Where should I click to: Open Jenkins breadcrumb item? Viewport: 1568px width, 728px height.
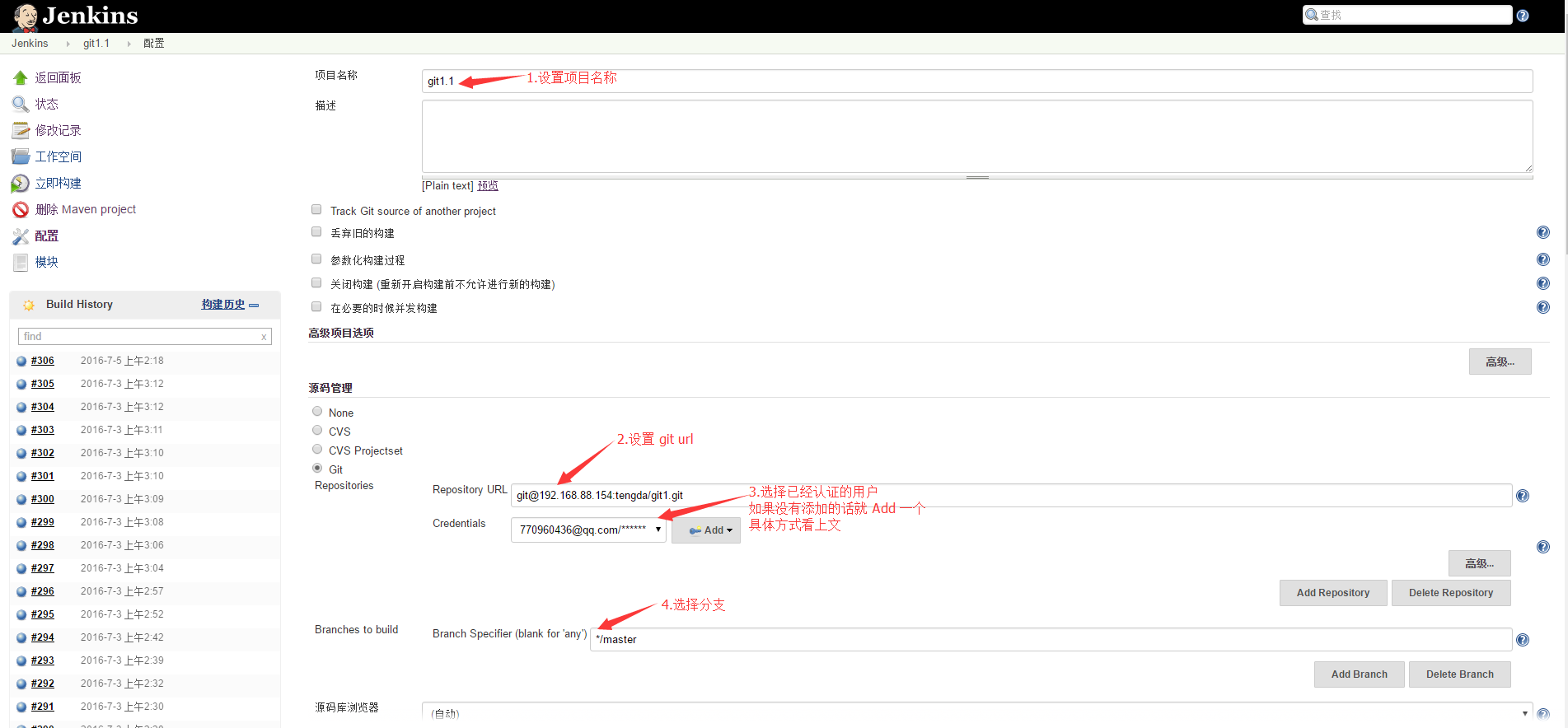pyautogui.click(x=30, y=43)
